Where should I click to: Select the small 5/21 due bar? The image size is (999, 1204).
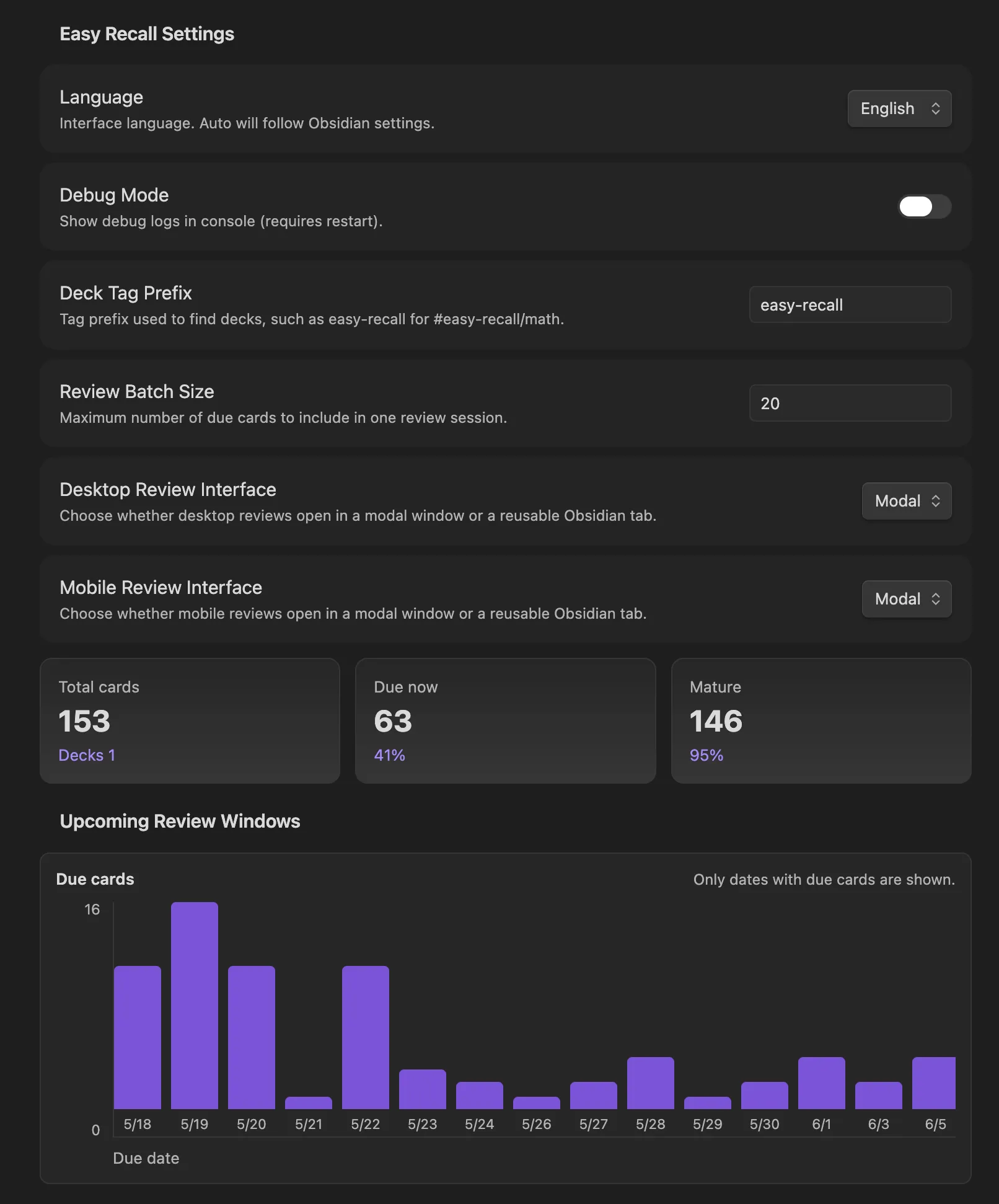pos(309,1103)
